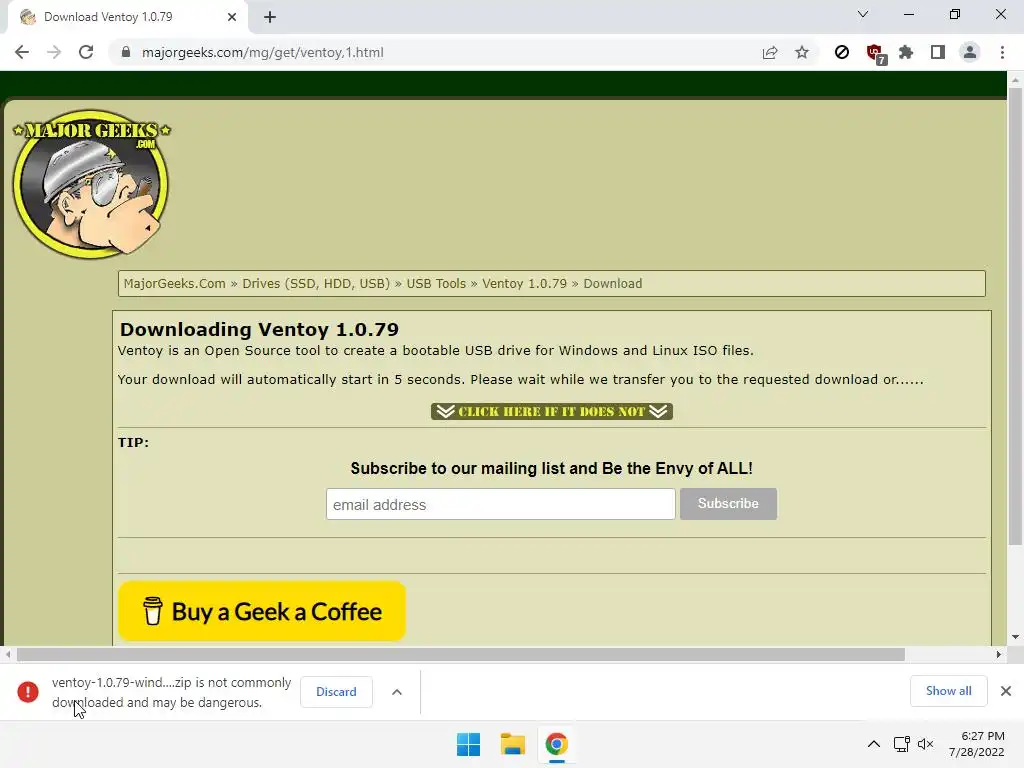
Task: Click the browser forward arrow
Action: (x=54, y=52)
